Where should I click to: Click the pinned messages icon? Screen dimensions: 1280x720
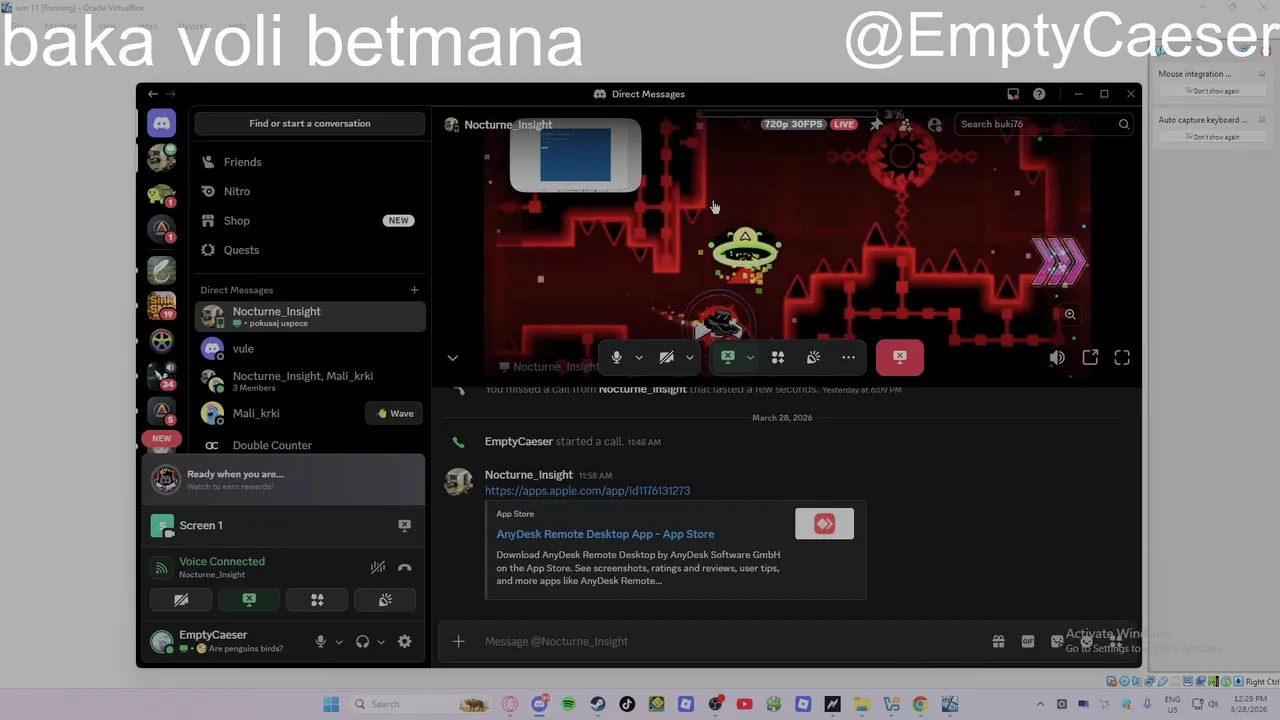876,125
